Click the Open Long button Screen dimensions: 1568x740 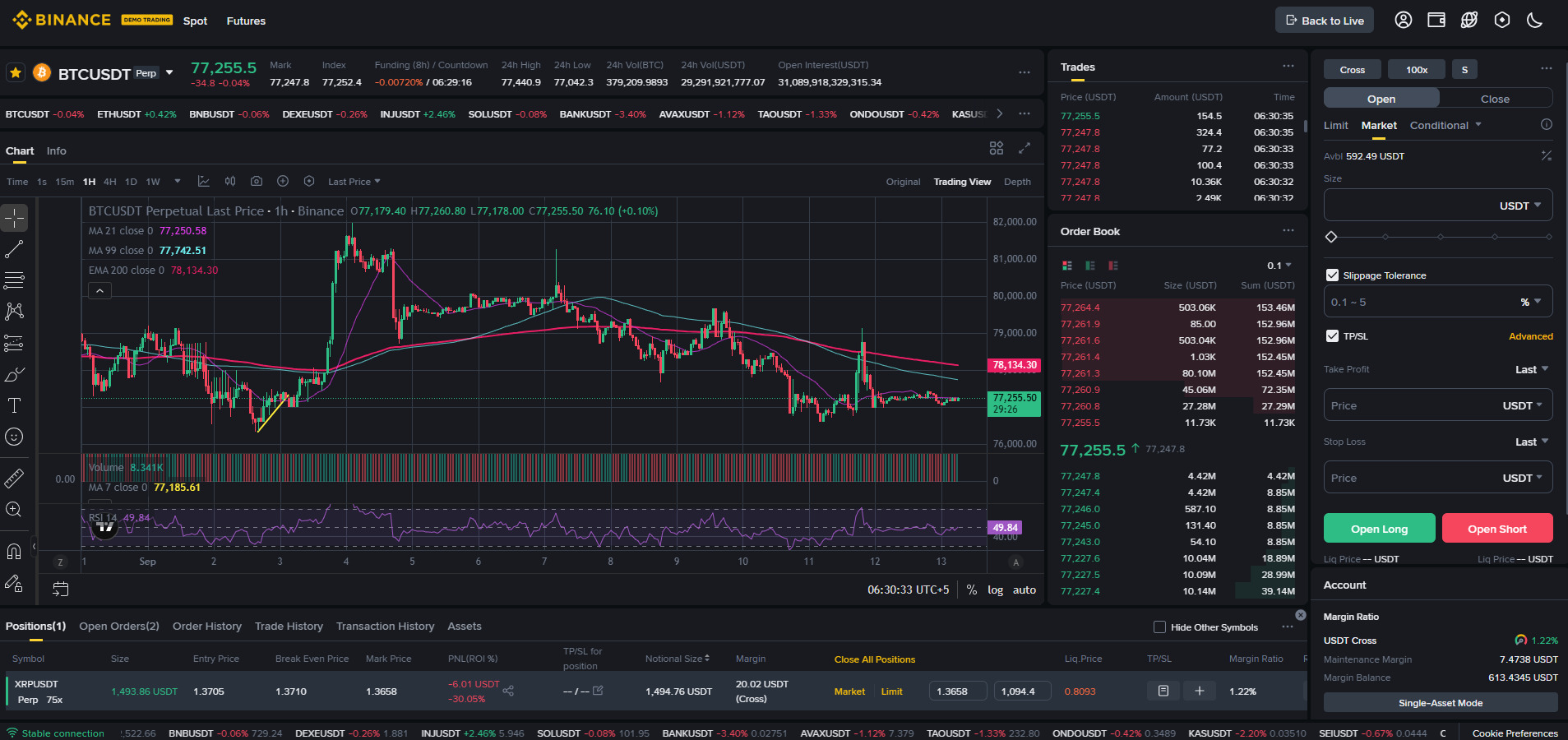click(x=1379, y=528)
